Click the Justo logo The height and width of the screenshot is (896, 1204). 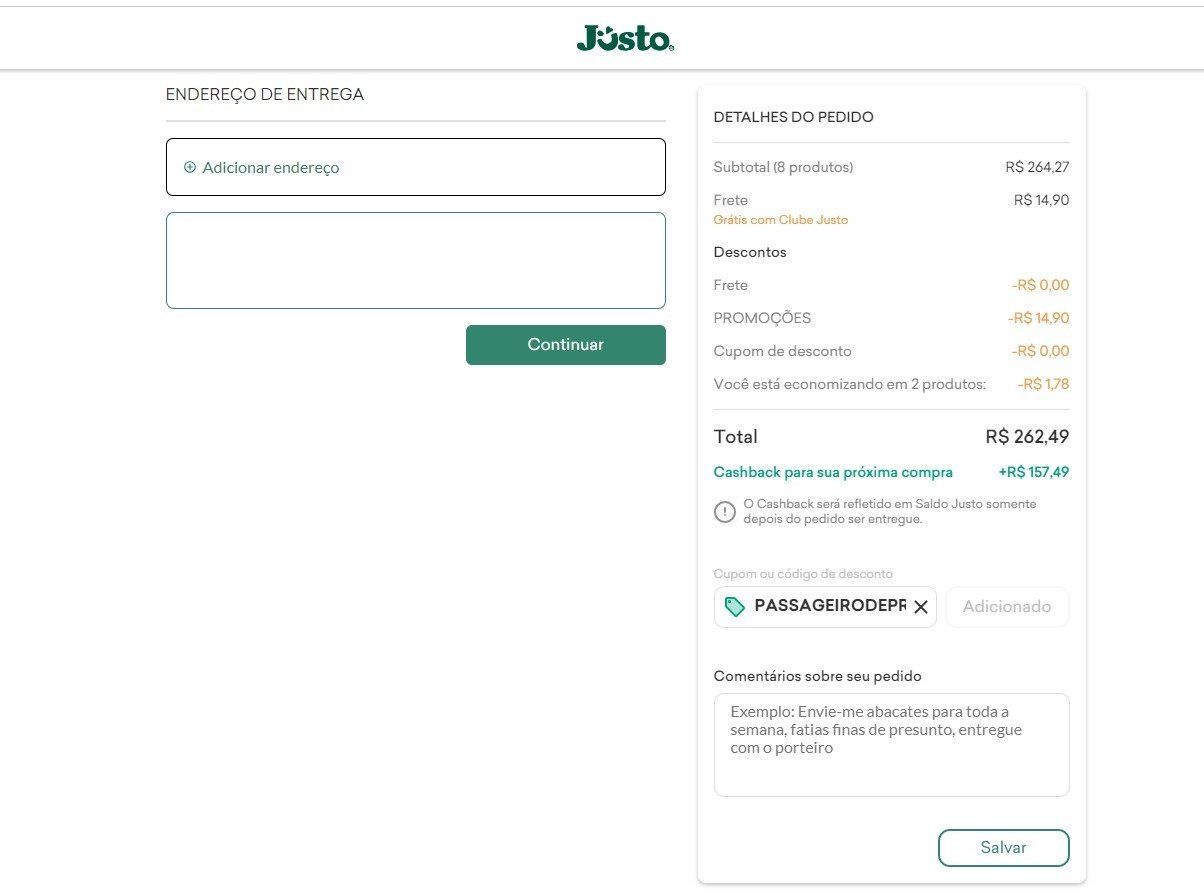(625, 38)
